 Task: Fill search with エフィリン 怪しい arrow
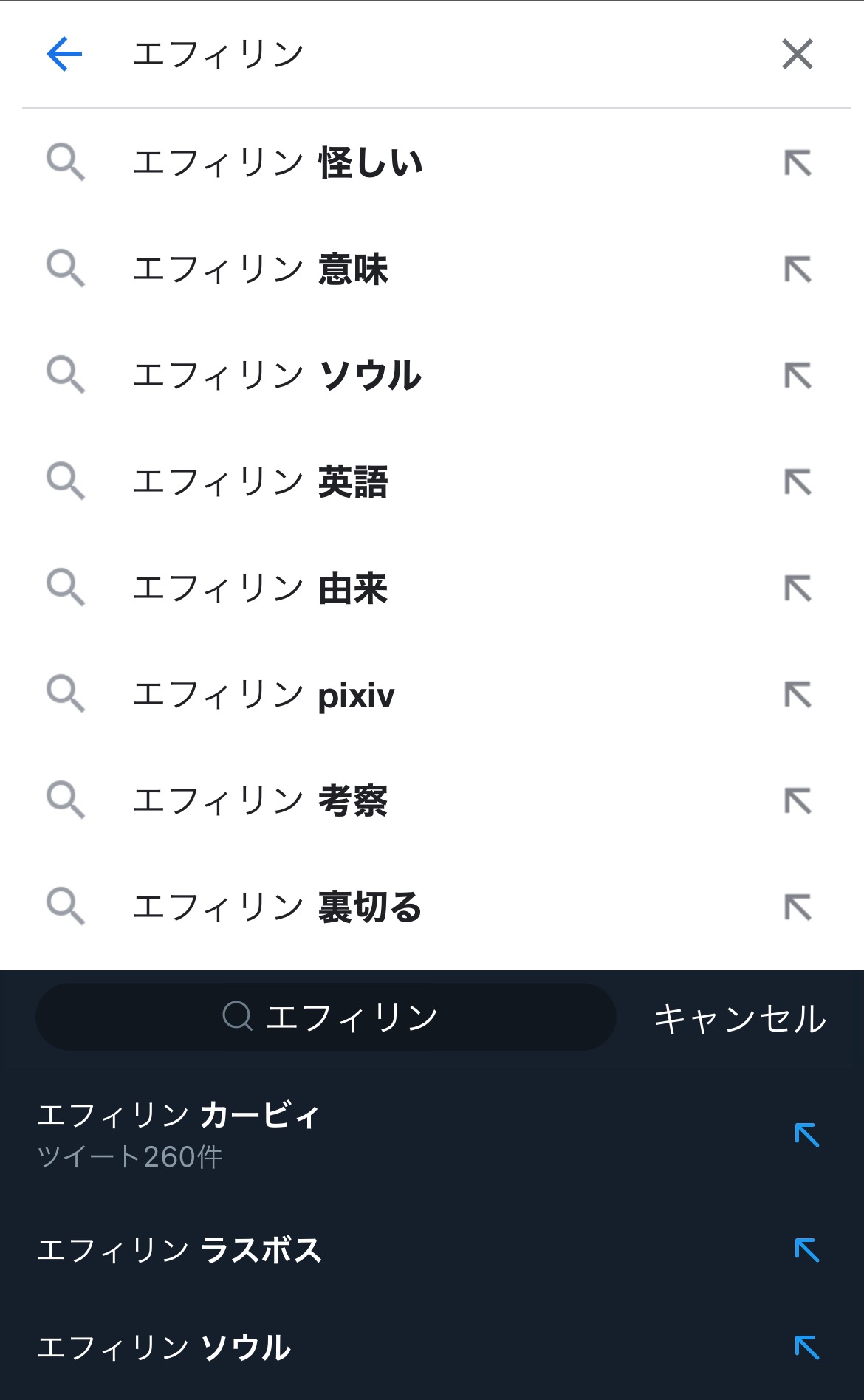[798, 163]
